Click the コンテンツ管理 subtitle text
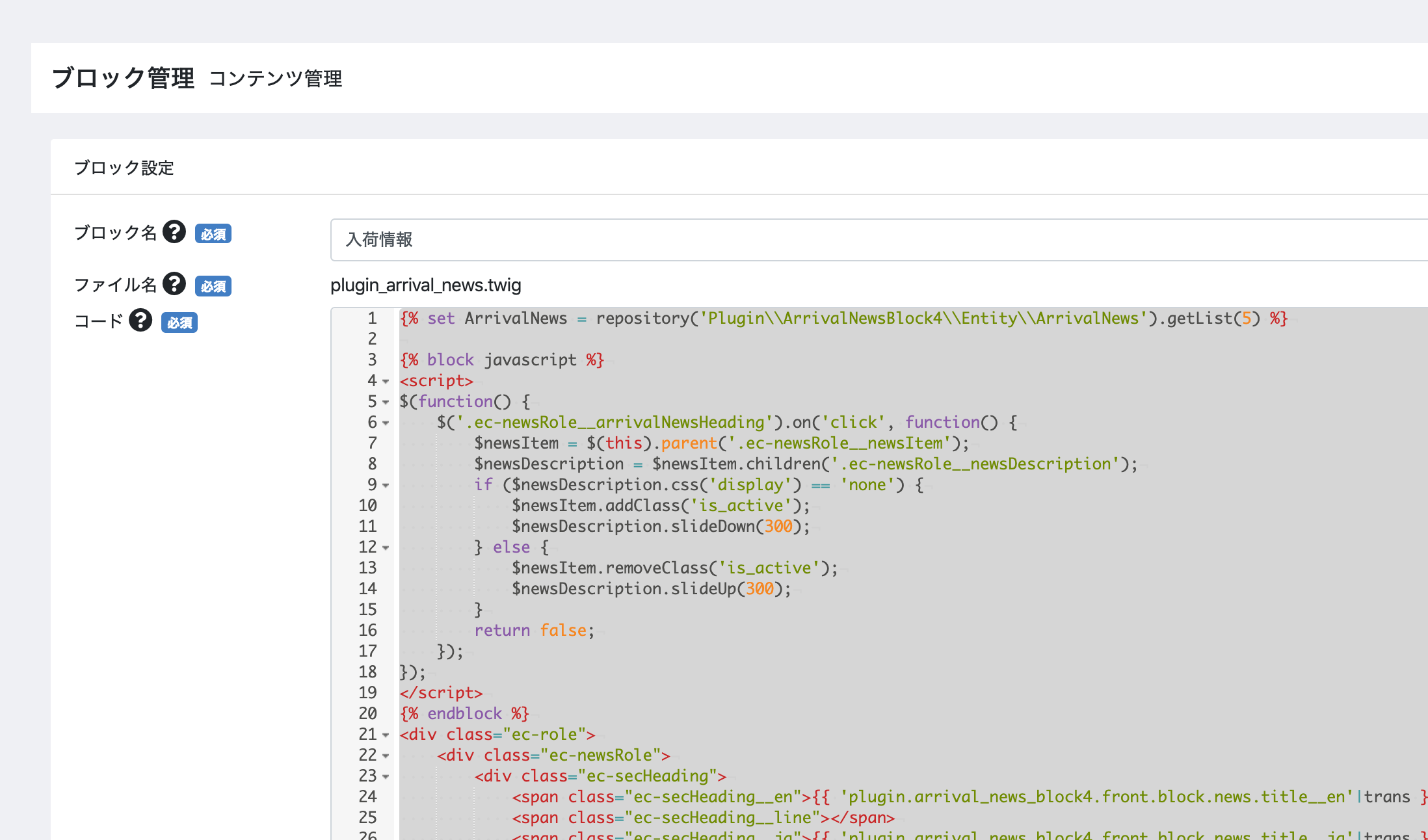This screenshot has width=1428, height=840. click(x=276, y=79)
